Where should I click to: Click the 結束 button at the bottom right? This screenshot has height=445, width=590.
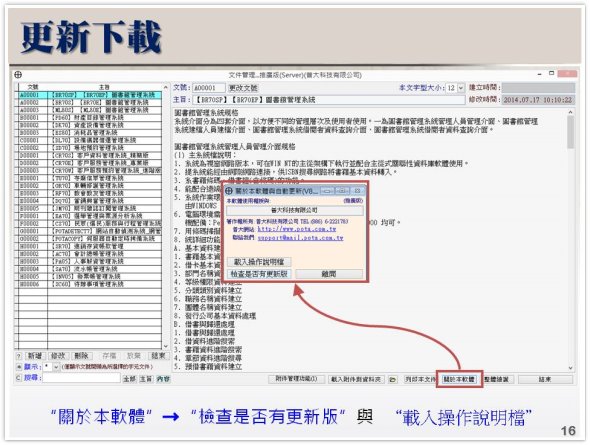(x=545, y=379)
